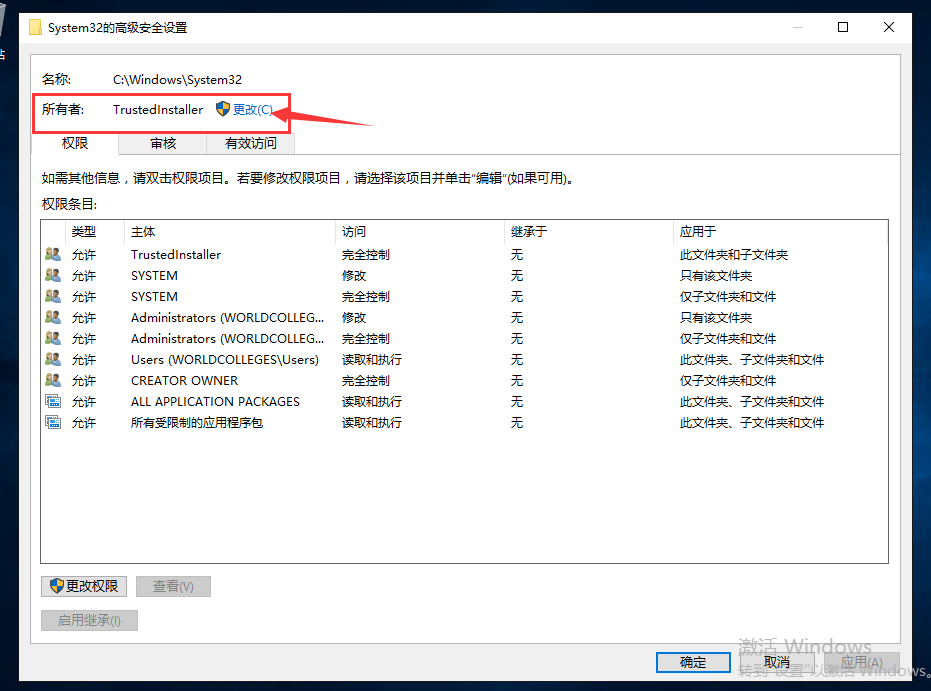Select package icon of 所有受限制的应用程序包 entry
The image size is (931, 691).
pos(53,423)
